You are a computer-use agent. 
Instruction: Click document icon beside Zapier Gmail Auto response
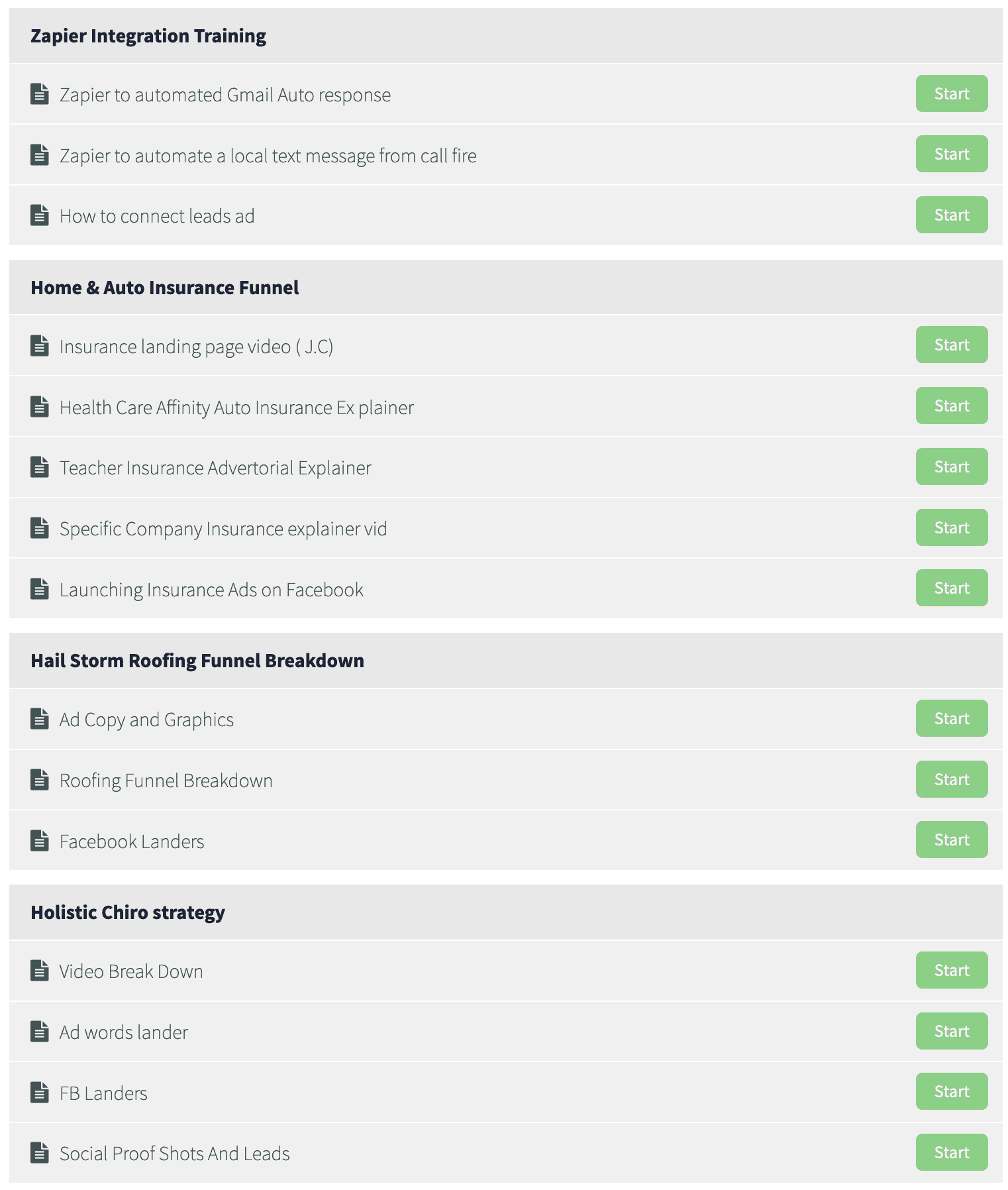40,94
